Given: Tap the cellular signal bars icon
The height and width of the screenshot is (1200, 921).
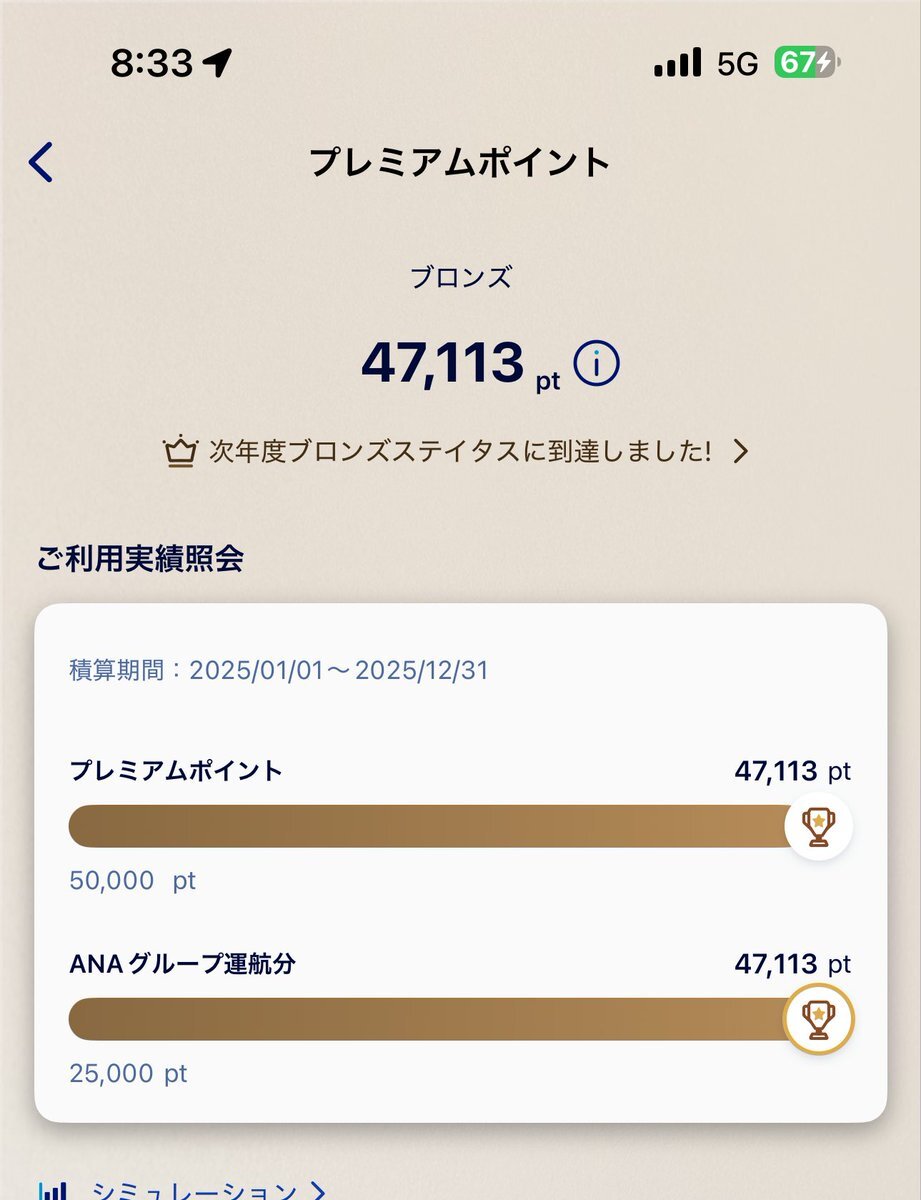Looking at the screenshot, I should 678,64.
